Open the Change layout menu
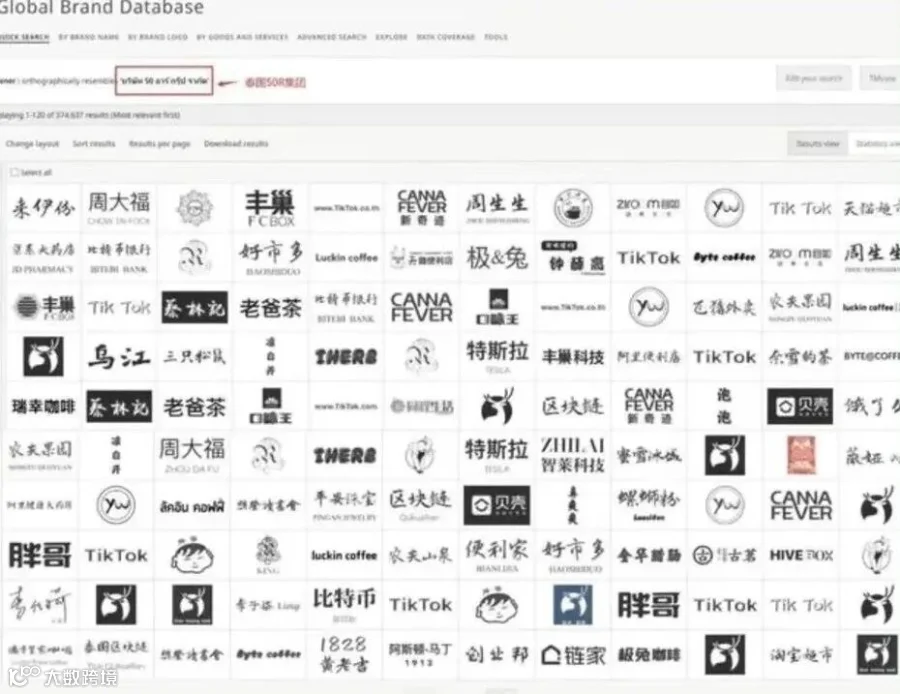 click(32, 144)
